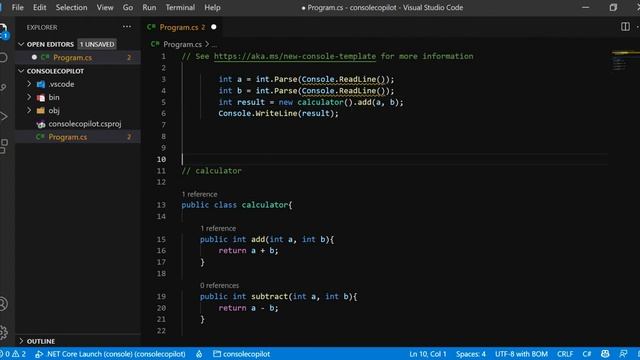Open the Accounts icon in activity bar

pyautogui.click(x=3, y=304)
